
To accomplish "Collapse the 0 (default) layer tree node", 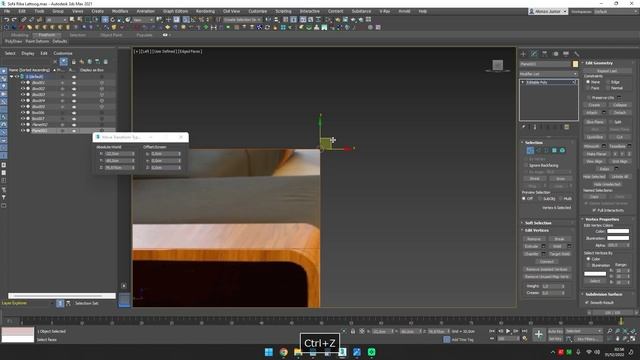I will pyautogui.click(x=11, y=76).
